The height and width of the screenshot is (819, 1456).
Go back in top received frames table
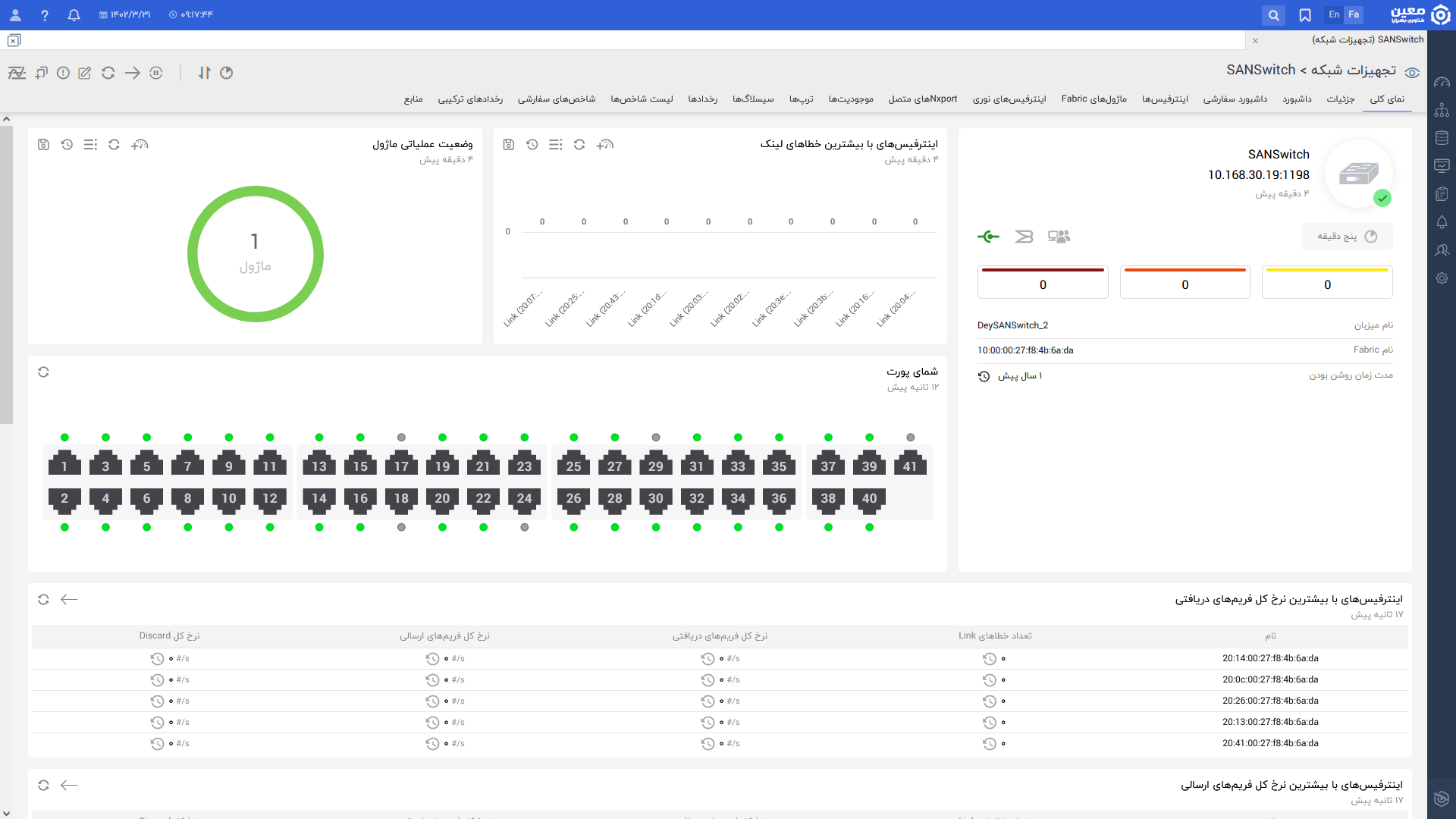[x=69, y=599]
